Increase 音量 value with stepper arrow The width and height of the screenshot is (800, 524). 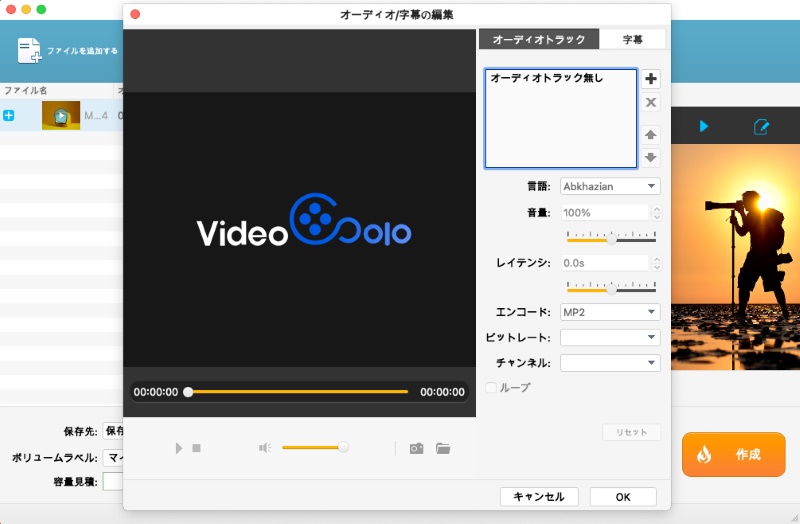point(657,209)
